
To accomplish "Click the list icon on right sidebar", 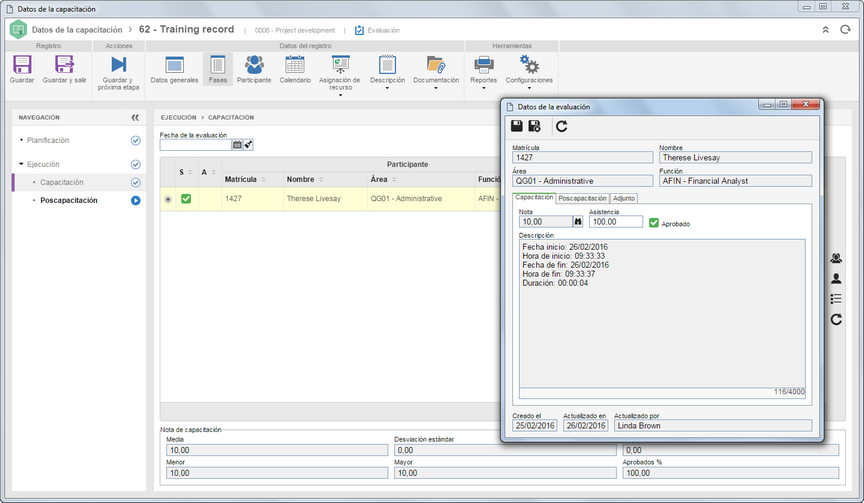I will (836, 299).
